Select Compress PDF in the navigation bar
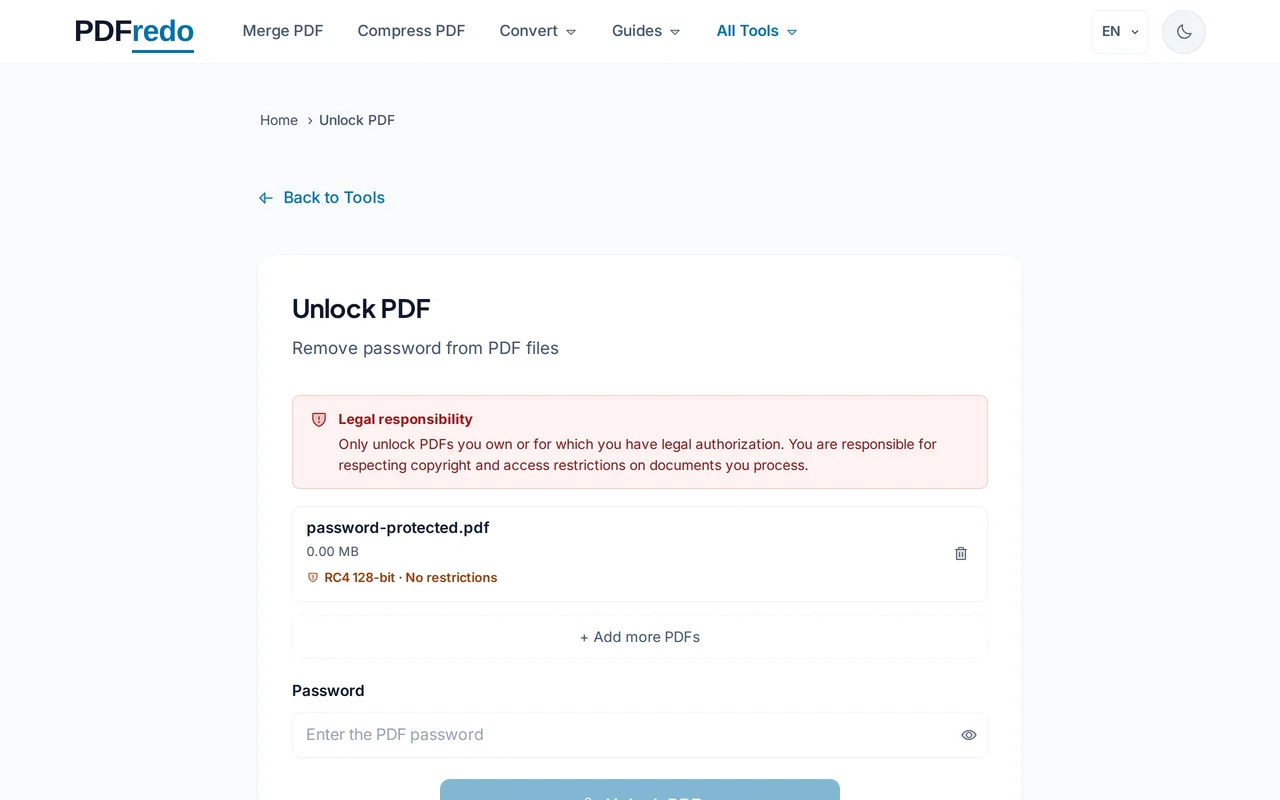This screenshot has height=800, width=1280. (411, 31)
